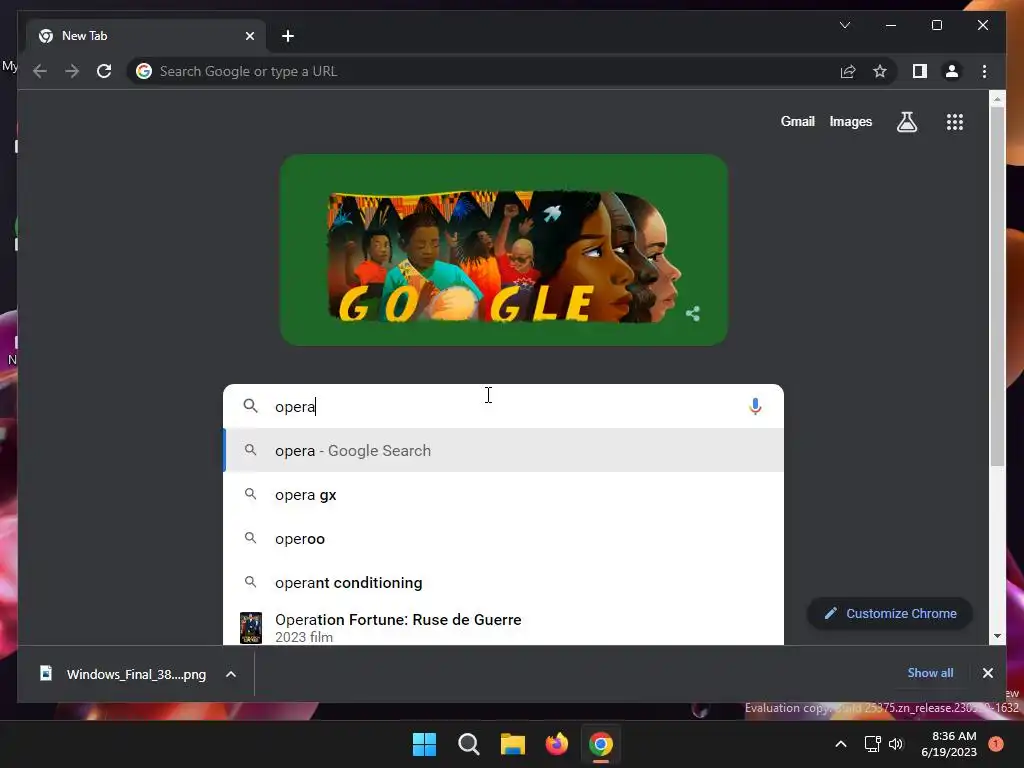Click Customize Chrome button
The height and width of the screenshot is (768, 1024).
click(x=890, y=613)
